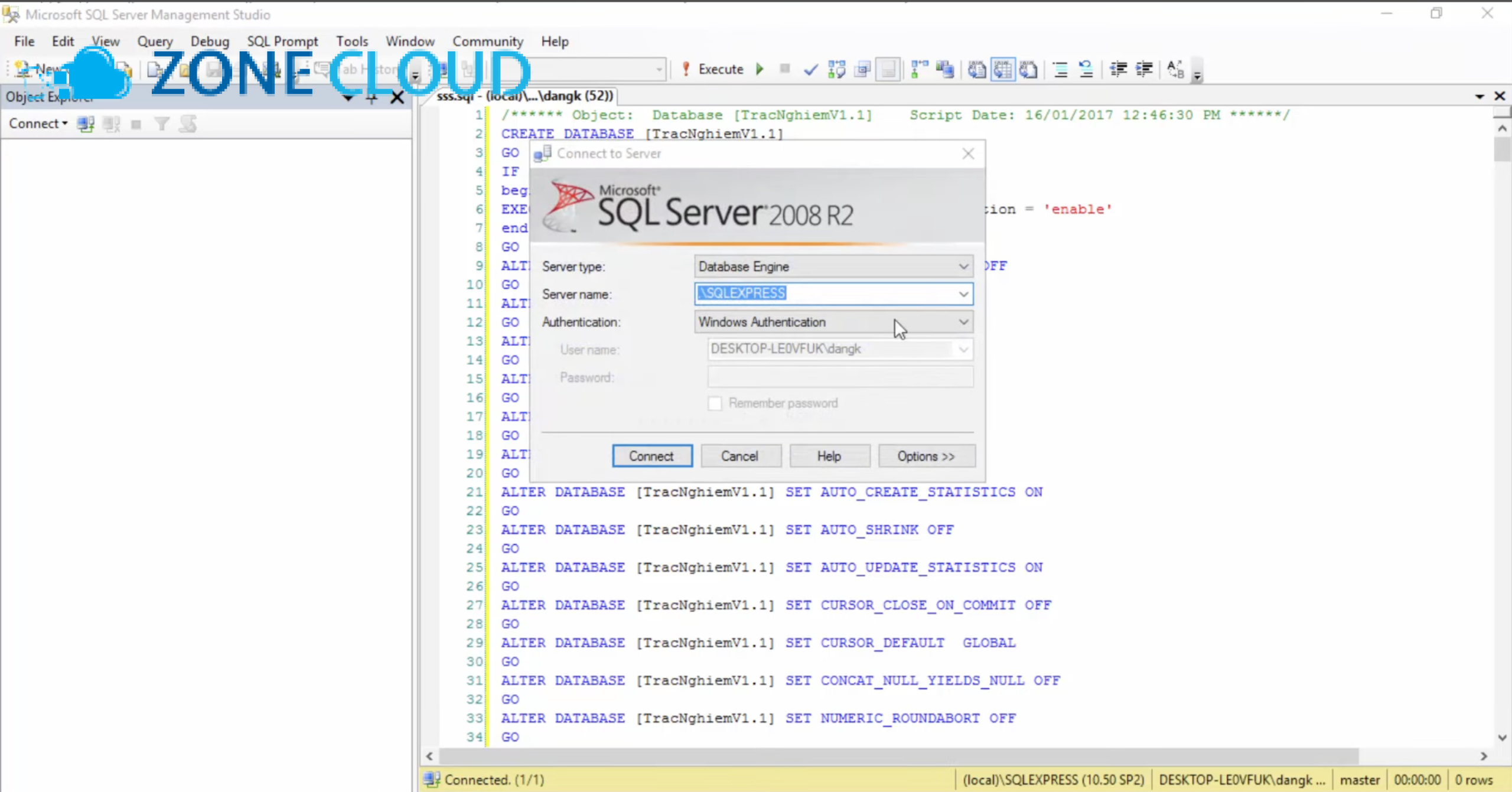Open Specify Values for Template Parameters

pos(1175,70)
